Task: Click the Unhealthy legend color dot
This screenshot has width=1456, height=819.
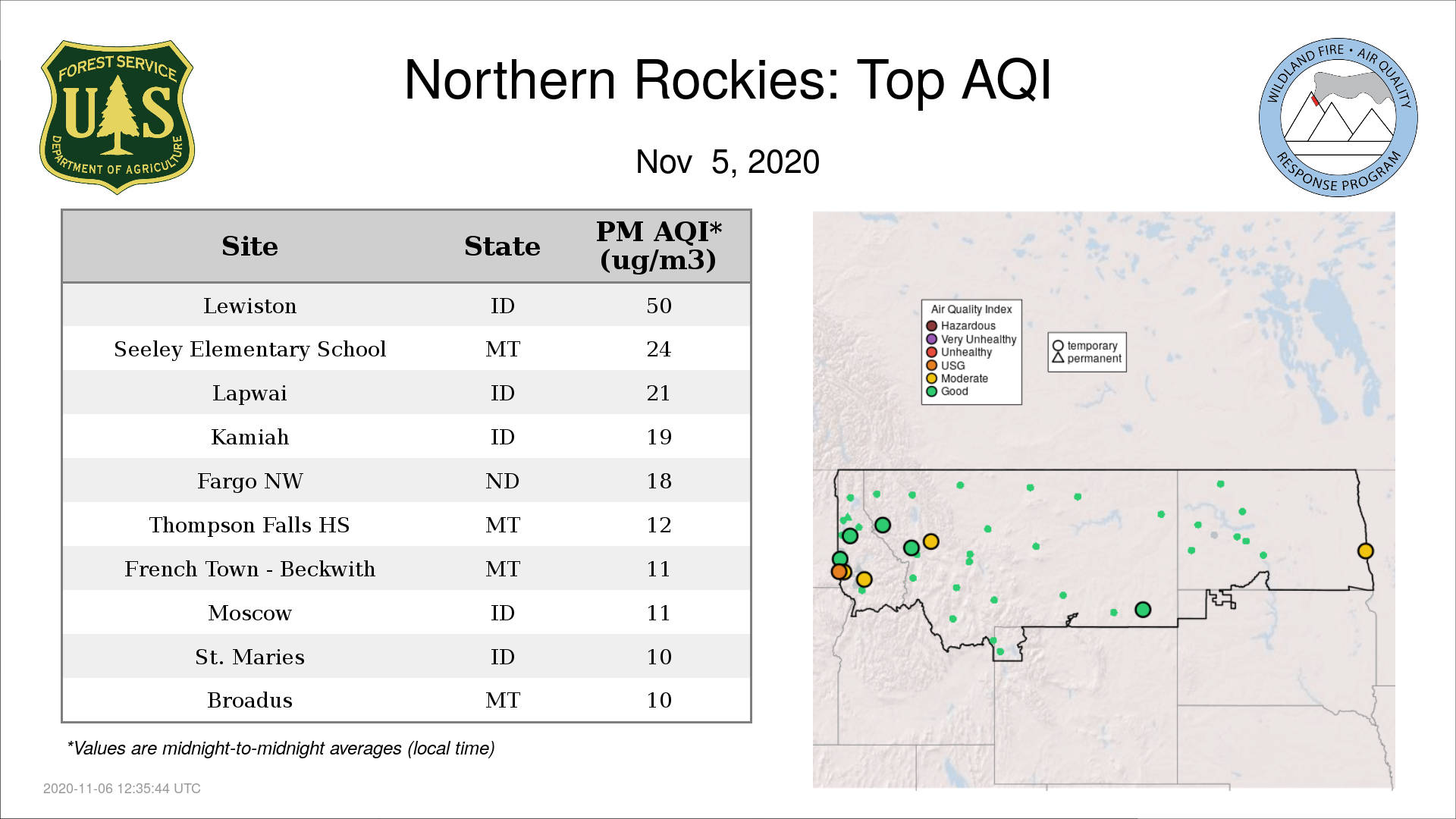Action: [932, 352]
